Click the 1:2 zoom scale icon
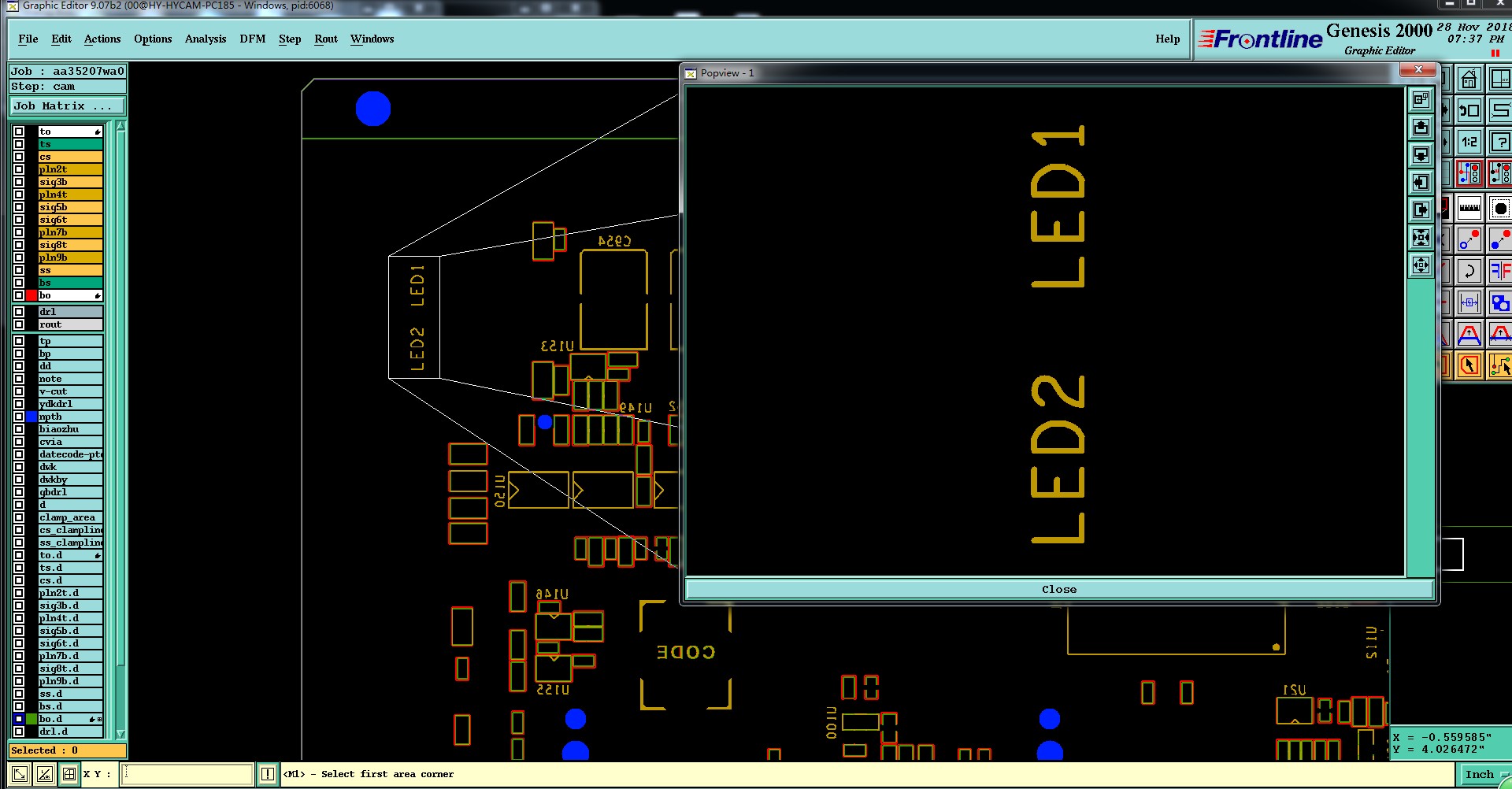Image resolution: width=1512 pixels, height=789 pixels. pos(1469,143)
